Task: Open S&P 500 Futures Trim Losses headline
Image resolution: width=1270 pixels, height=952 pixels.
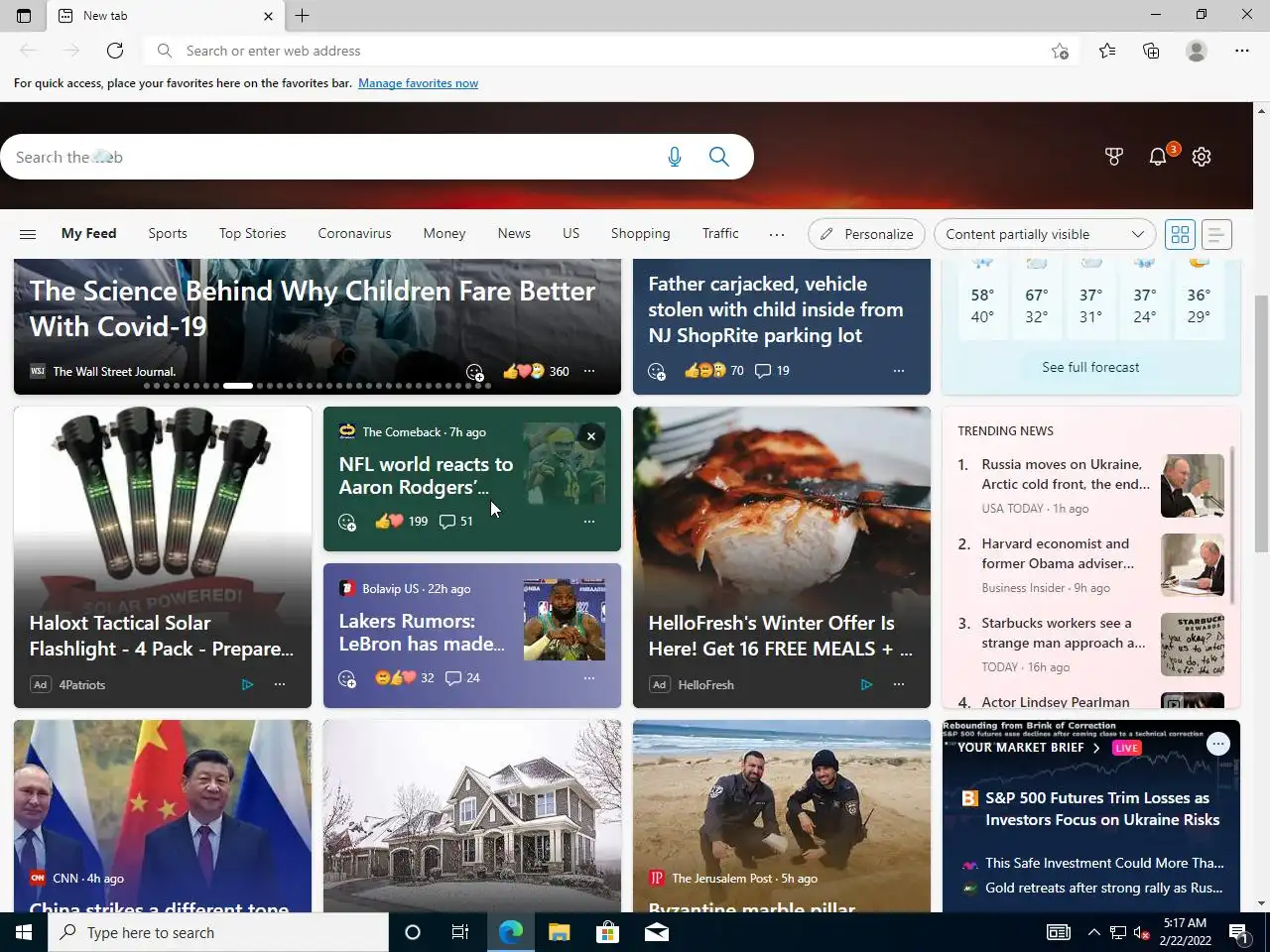Action: pos(1102,809)
